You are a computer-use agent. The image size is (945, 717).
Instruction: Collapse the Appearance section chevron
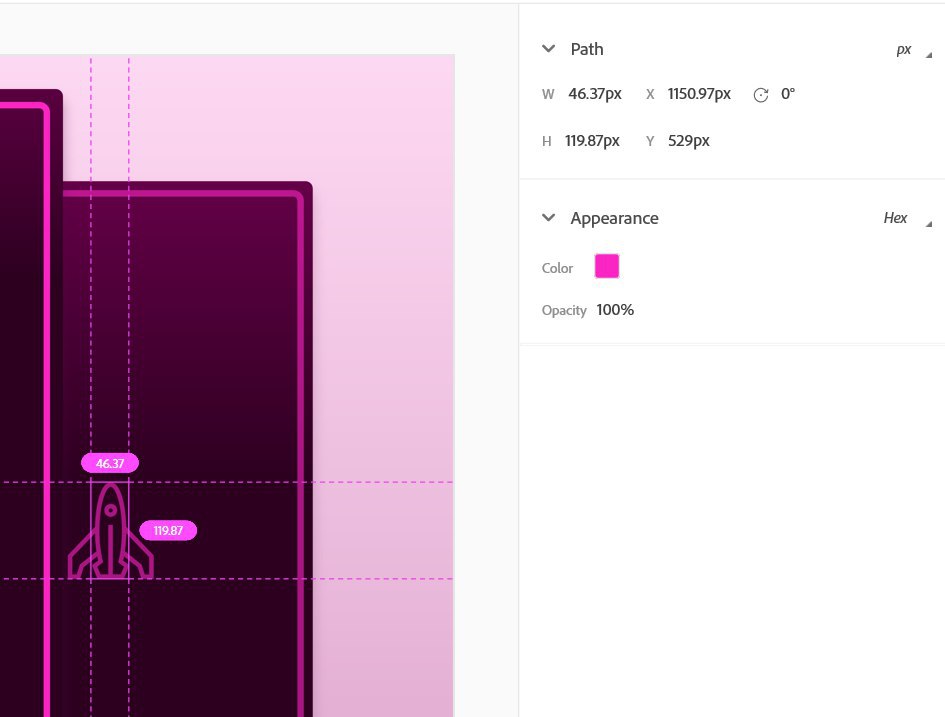pos(548,218)
